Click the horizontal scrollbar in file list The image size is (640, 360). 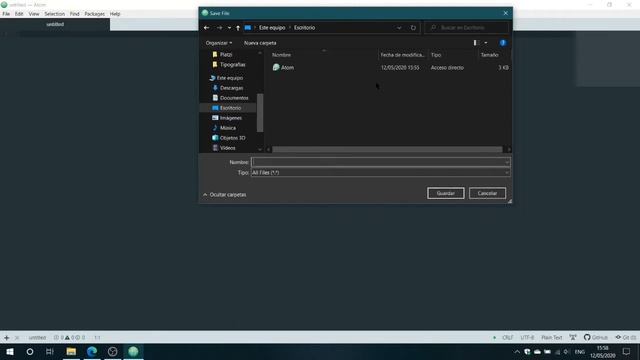387,149
